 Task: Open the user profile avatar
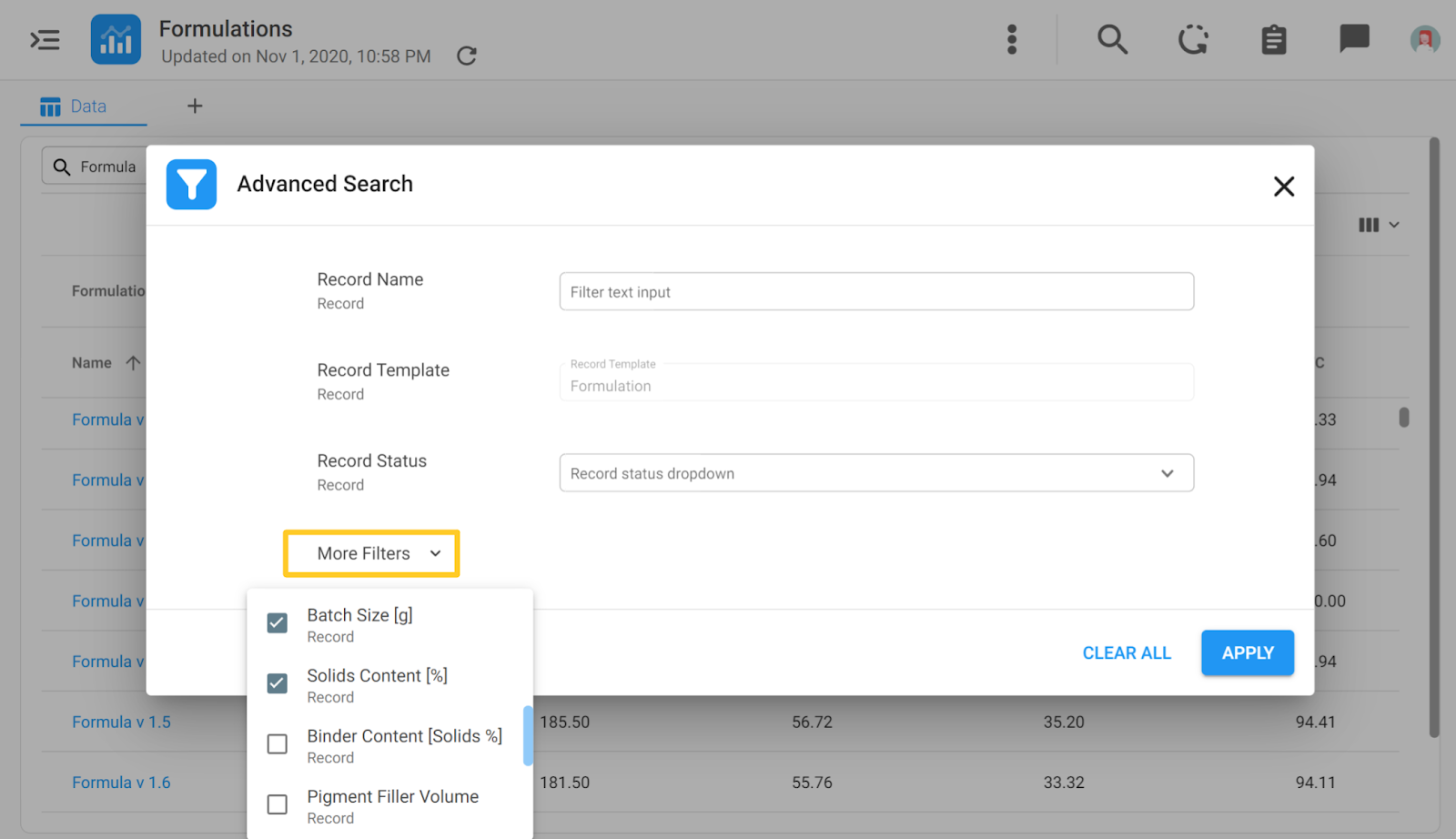coord(1425,39)
